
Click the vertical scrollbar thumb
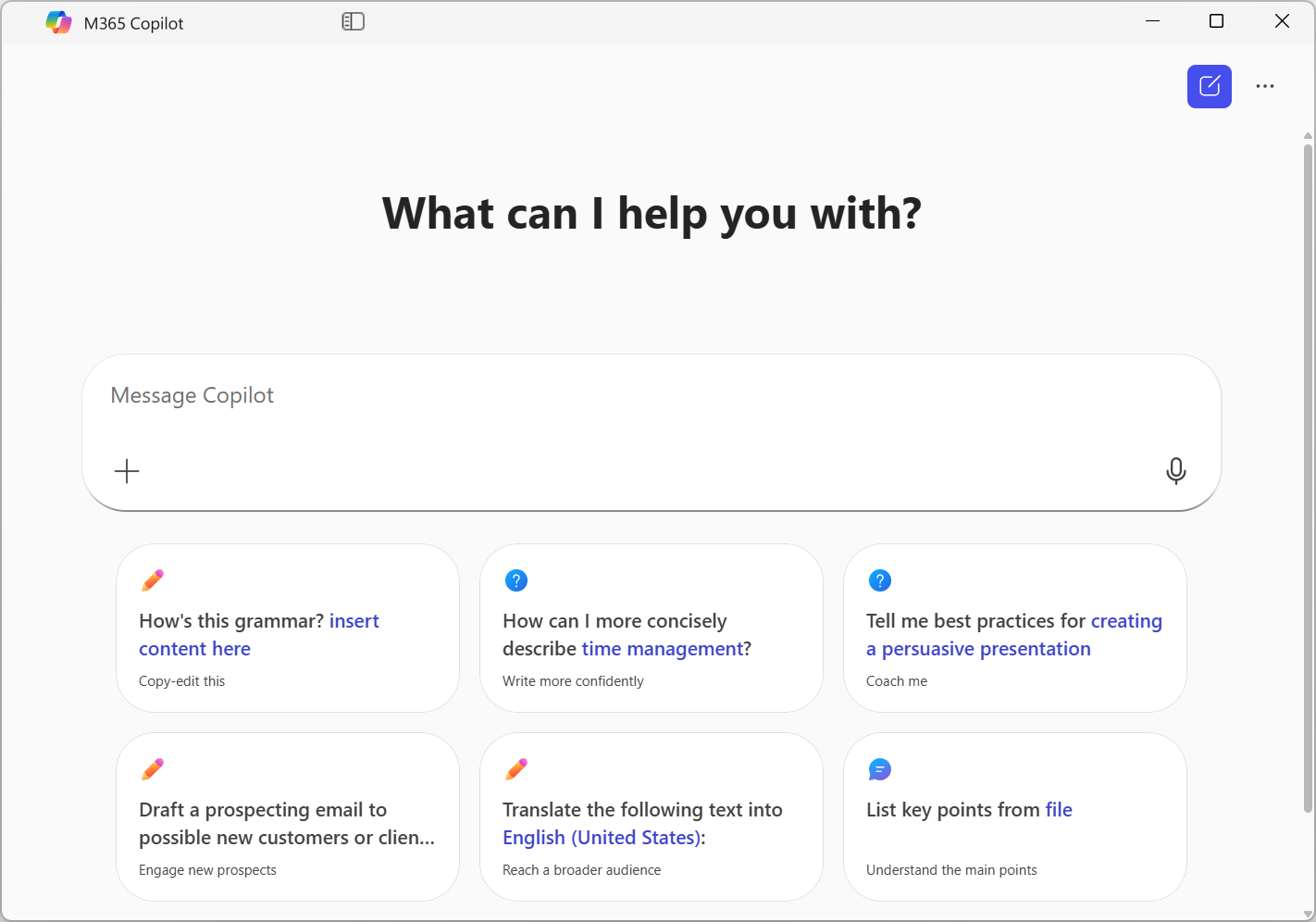click(x=1308, y=477)
